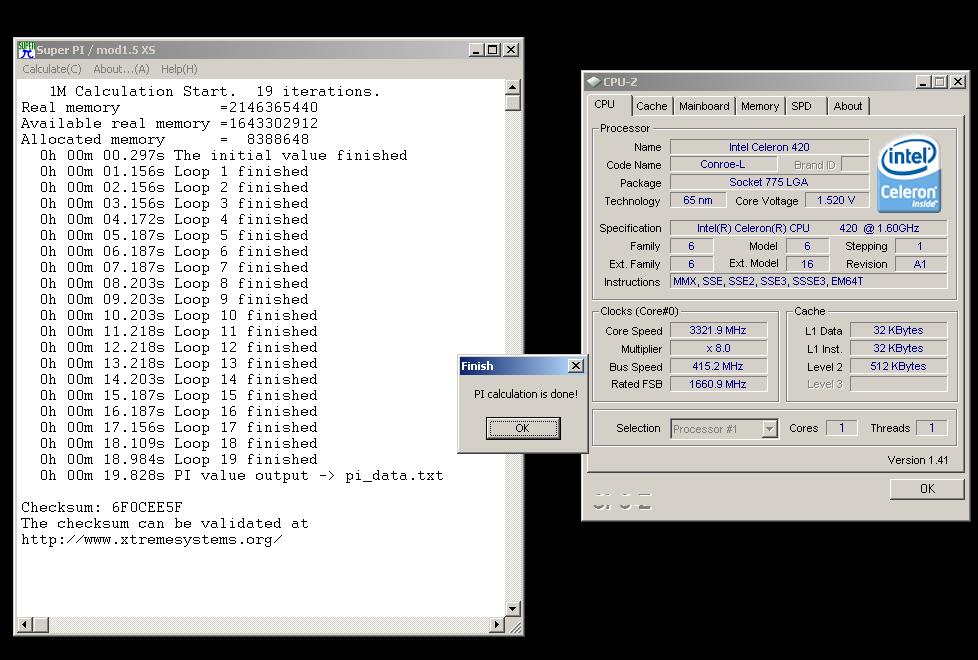Click the Code Name field Conroe-L
The height and width of the screenshot is (660, 978).
[x=723, y=165]
